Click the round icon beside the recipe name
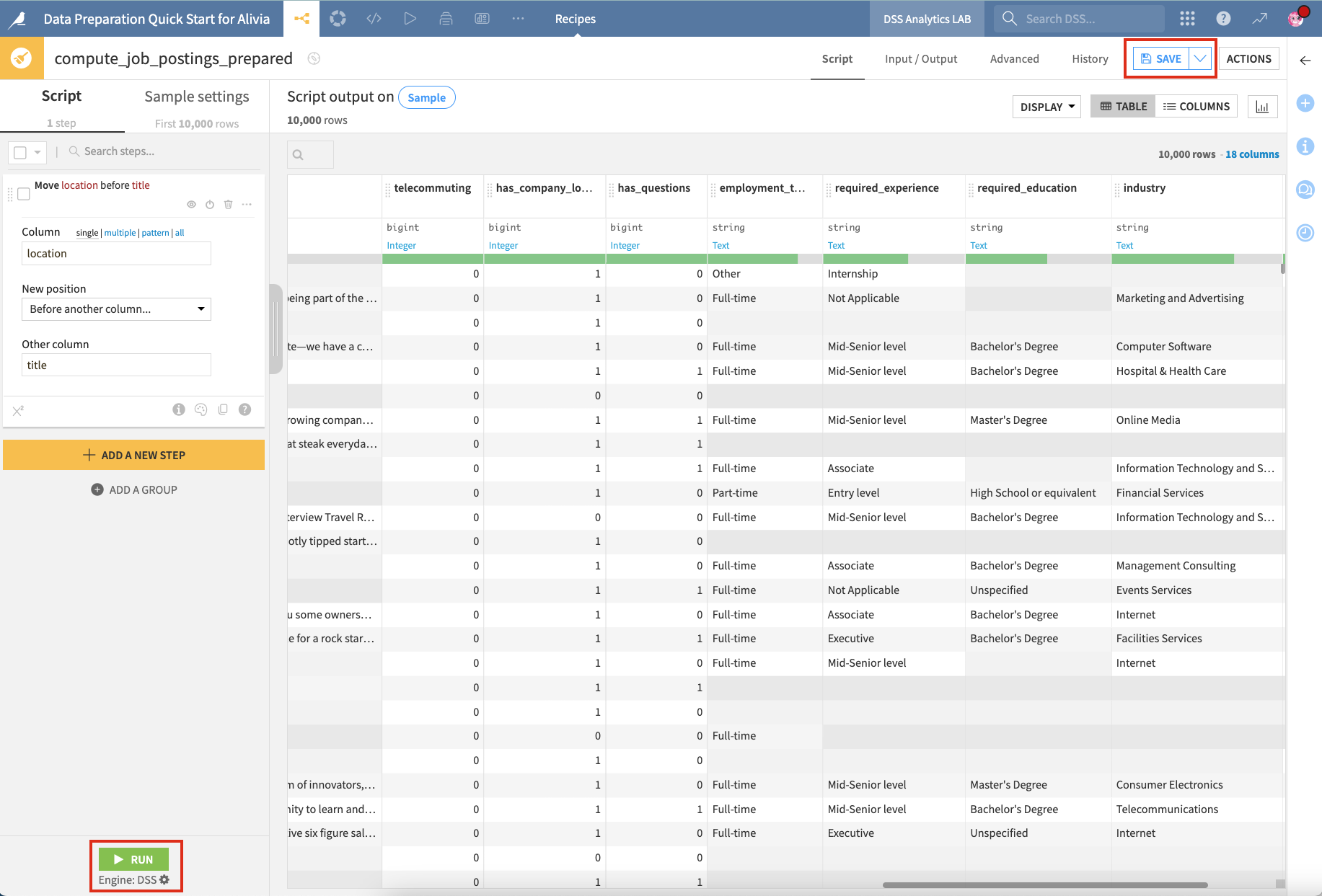This screenshot has width=1322, height=896. 314,58
